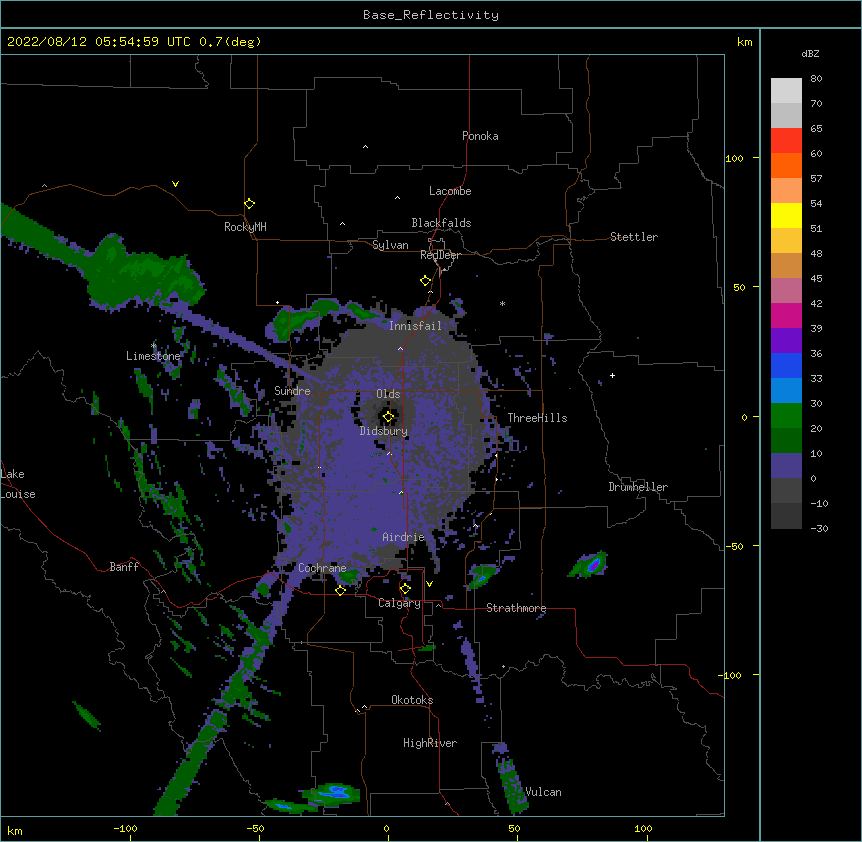This screenshot has height=842, width=862.
Task: Click the Strathmore label
Action: click(516, 608)
